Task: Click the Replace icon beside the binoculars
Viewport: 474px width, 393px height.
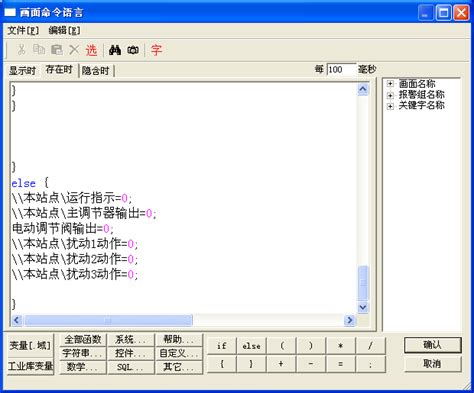Action: tap(133, 50)
